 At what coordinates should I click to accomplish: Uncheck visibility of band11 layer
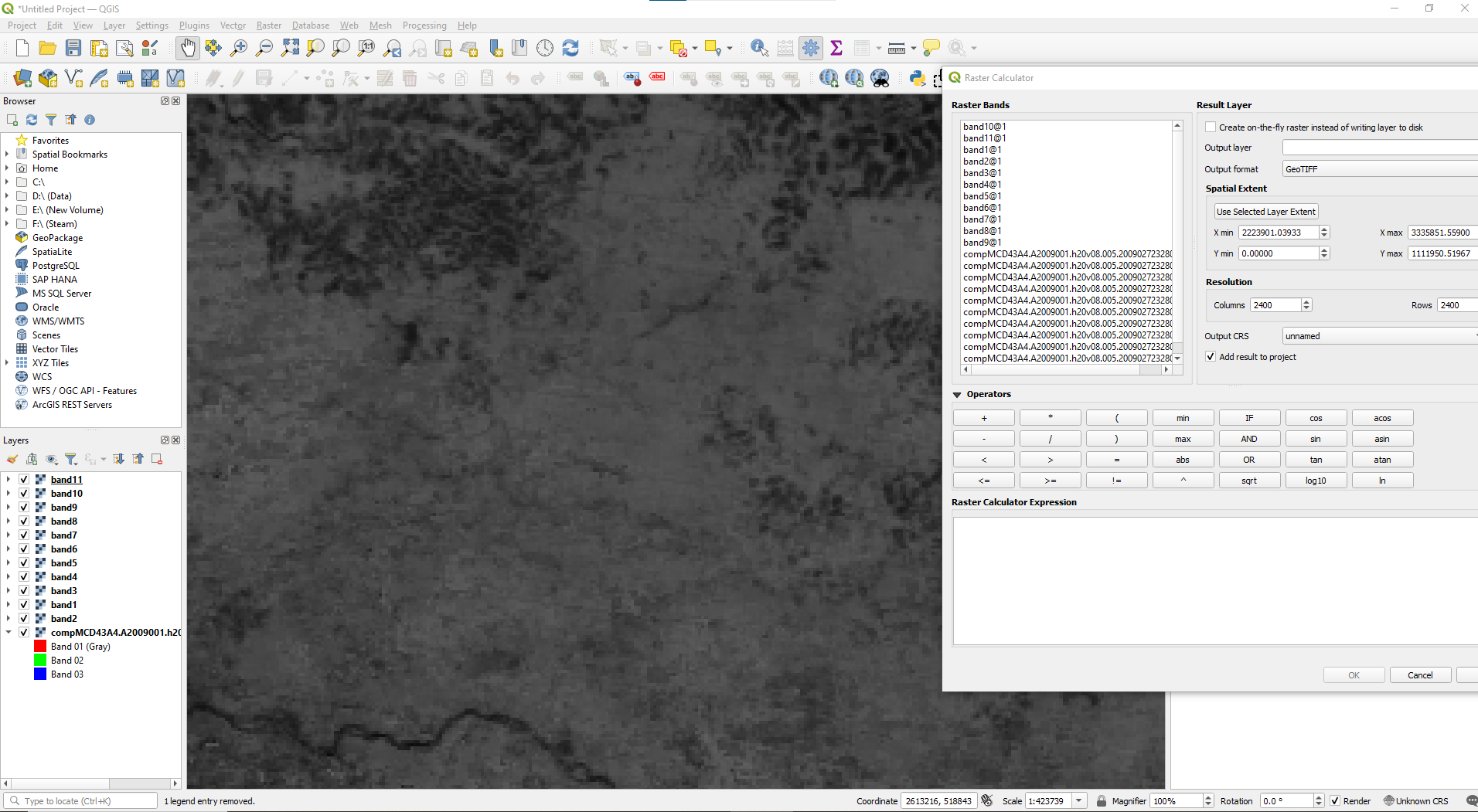point(24,480)
